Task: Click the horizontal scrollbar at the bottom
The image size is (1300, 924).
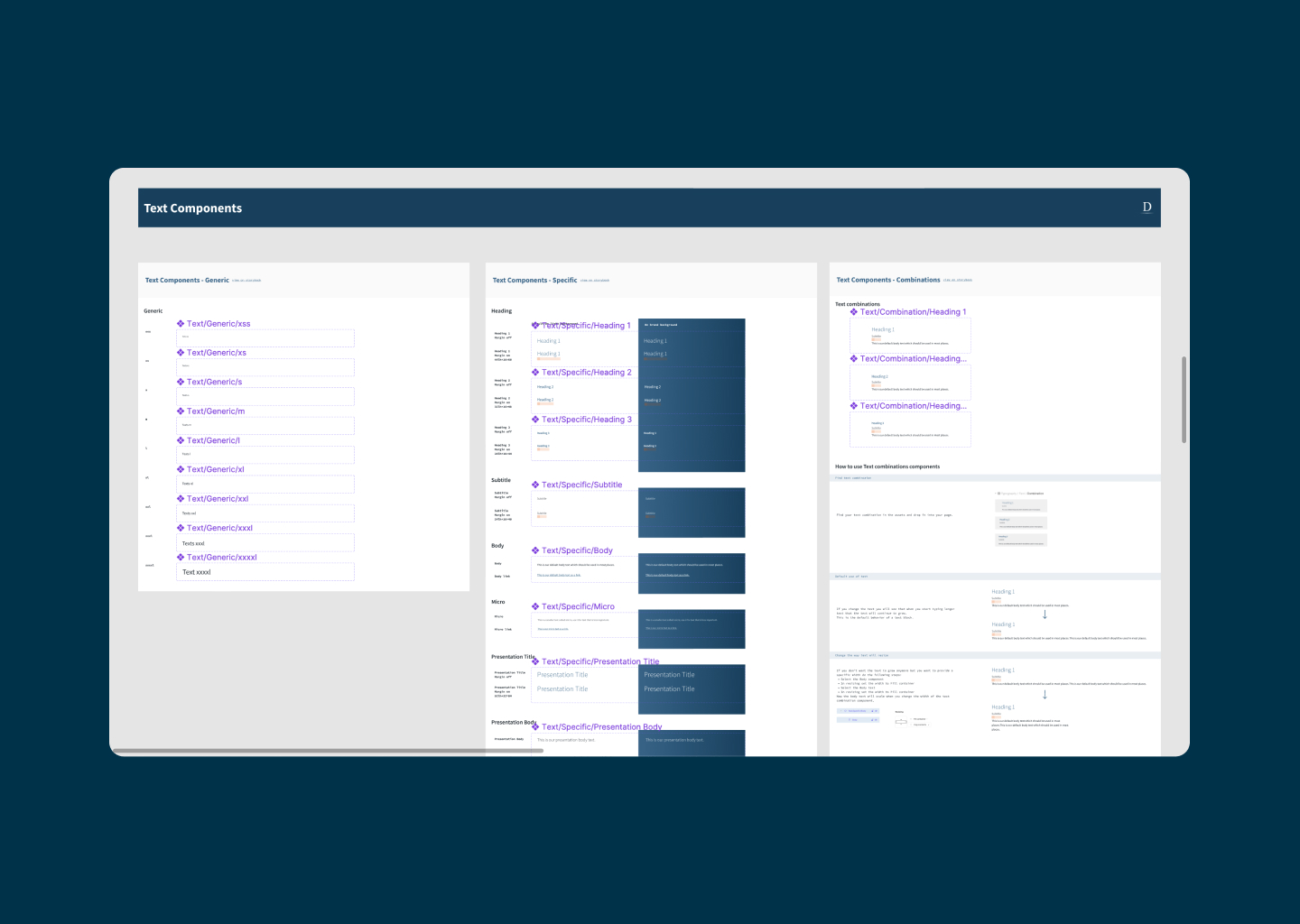Action: [x=327, y=751]
